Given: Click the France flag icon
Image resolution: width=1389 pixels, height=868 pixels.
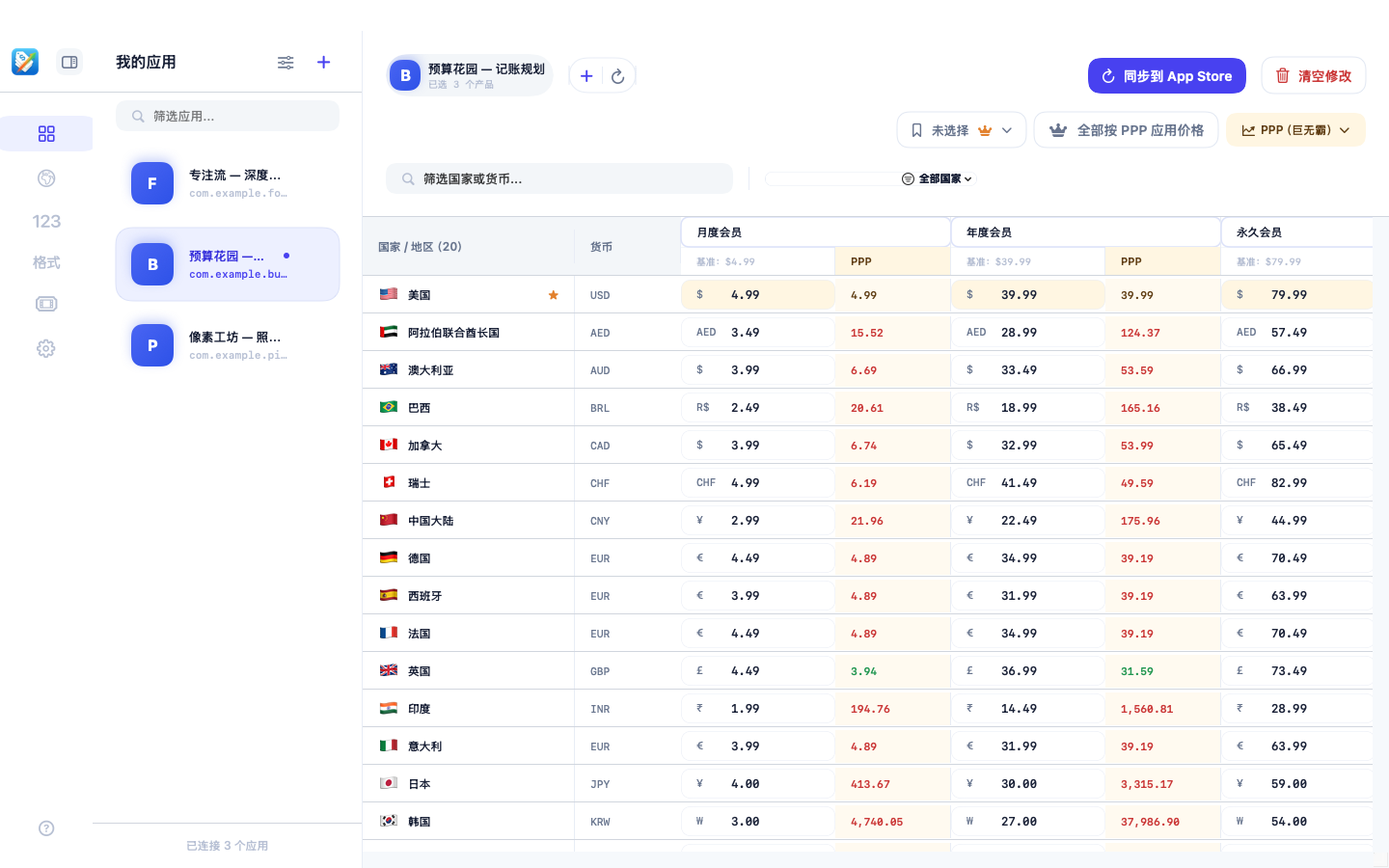Looking at the screenshot, I should pyautogui.click(x=389, y=633).
